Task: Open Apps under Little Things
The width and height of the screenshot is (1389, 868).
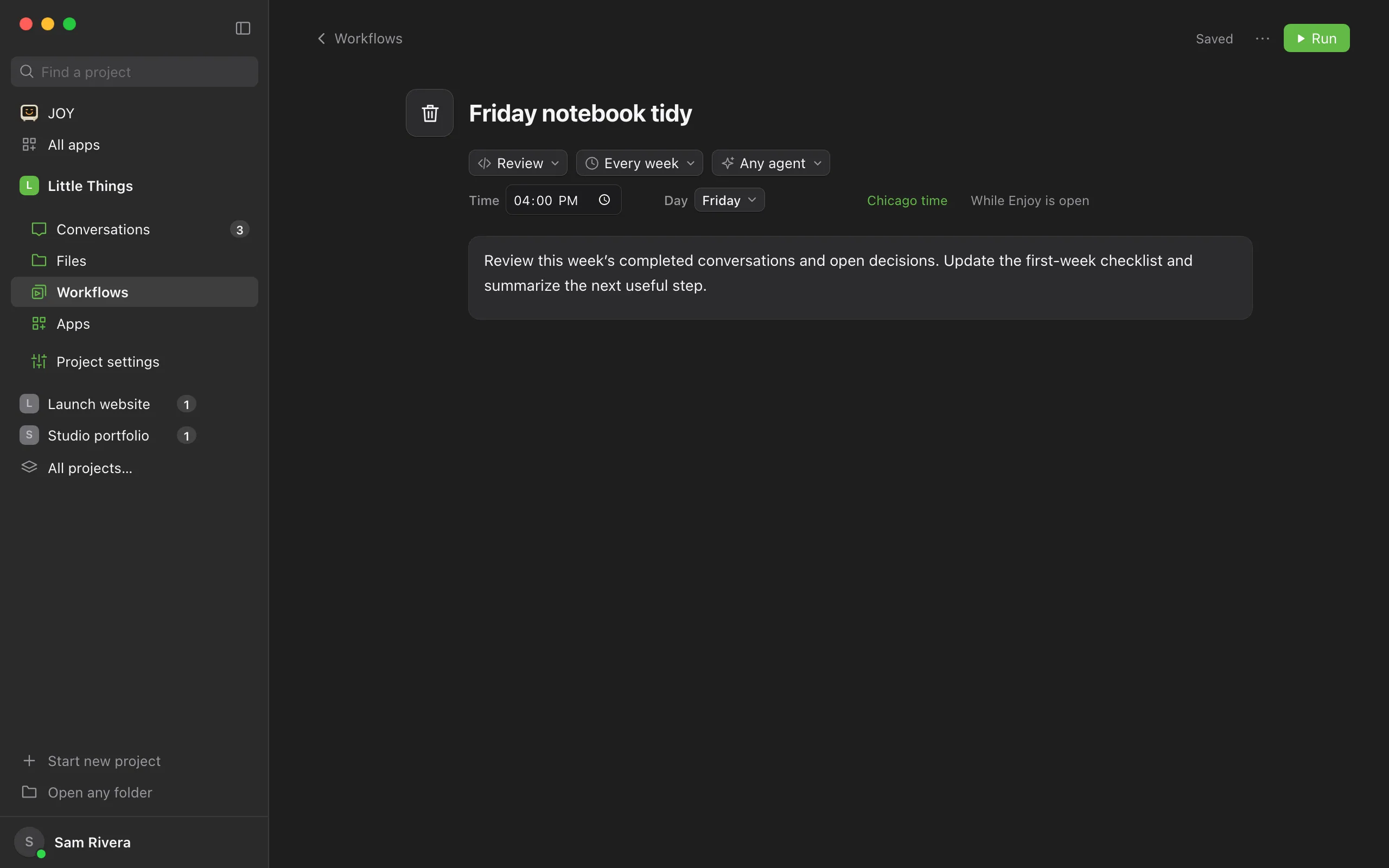Action: click(x=135, y=324)
